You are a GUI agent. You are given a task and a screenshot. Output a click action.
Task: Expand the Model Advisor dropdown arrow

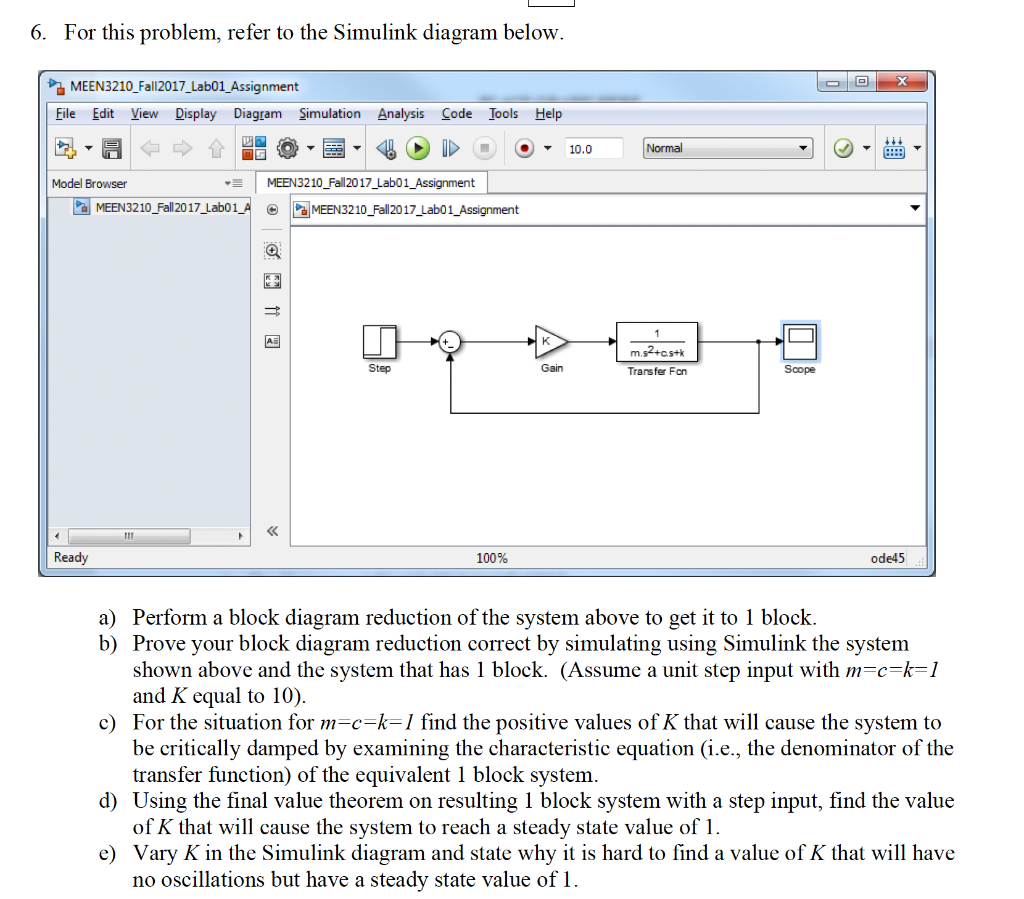867,148
